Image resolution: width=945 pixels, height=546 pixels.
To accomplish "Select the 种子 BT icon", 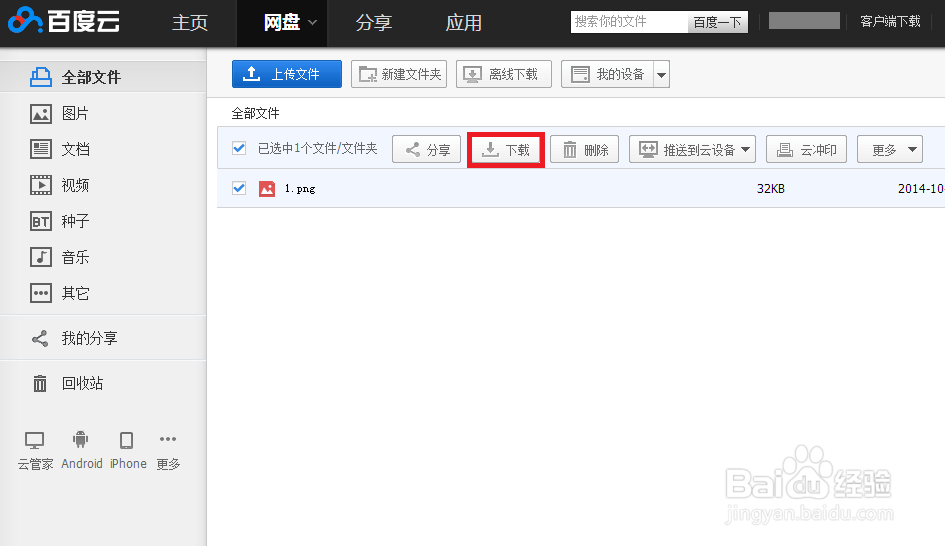I will point(40,221).
